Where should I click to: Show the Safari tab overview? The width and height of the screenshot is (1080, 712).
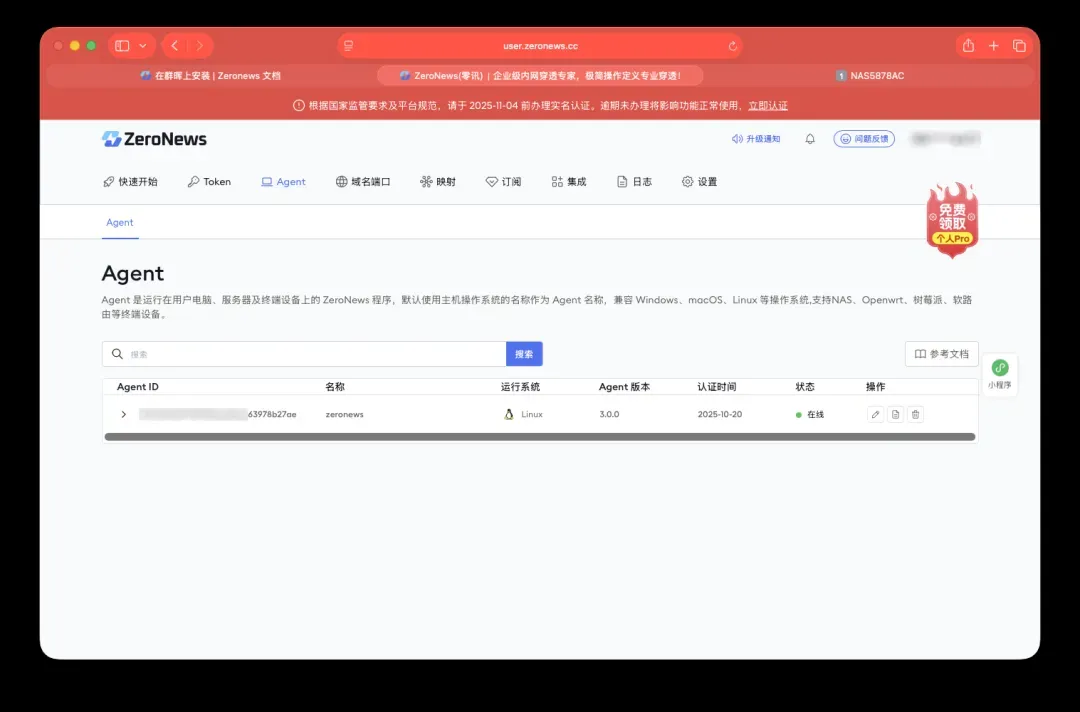coord(1019,46)
